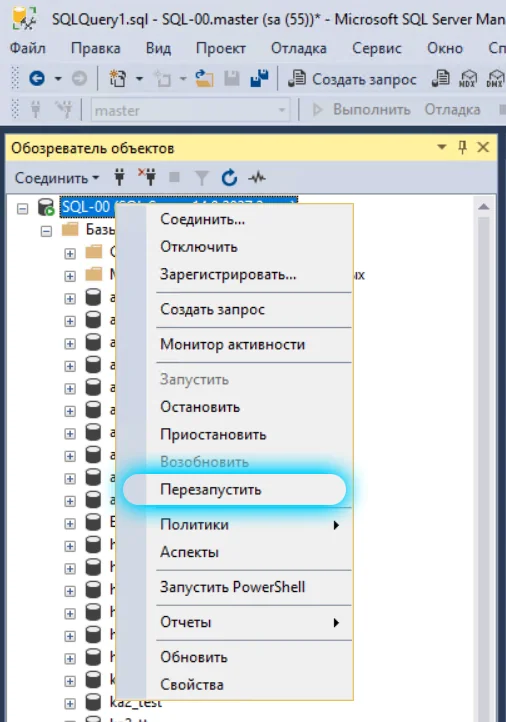Click the disconnect icon with red X
The image size is (506, 722).
click(x=147, y=177)
